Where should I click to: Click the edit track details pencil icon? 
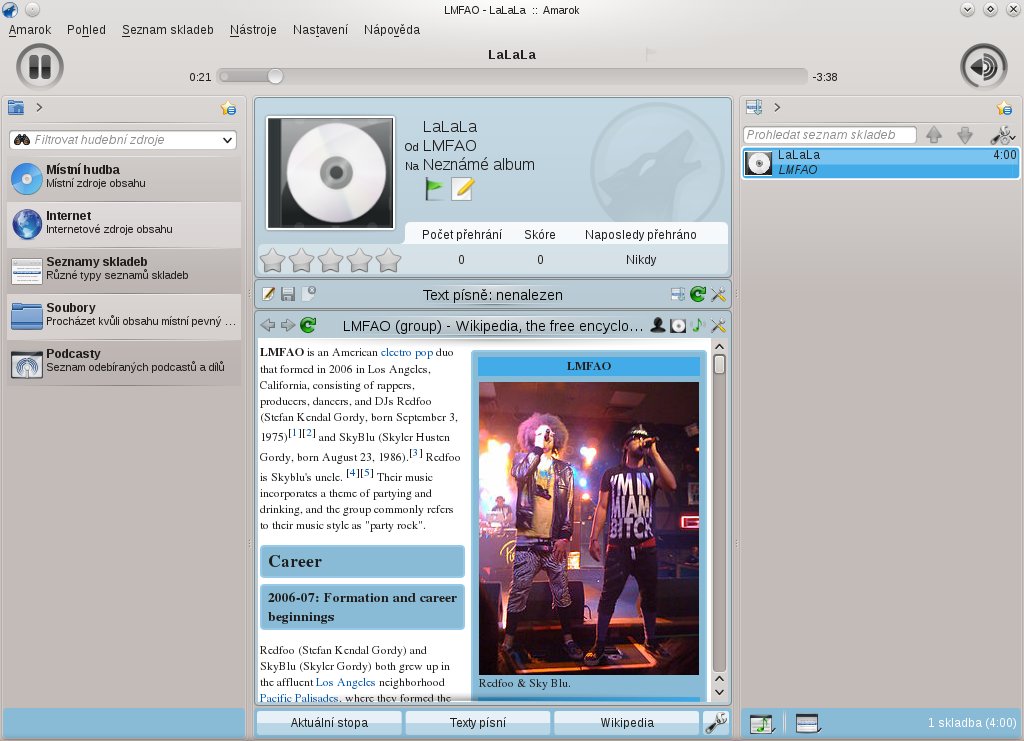point(462,189)
